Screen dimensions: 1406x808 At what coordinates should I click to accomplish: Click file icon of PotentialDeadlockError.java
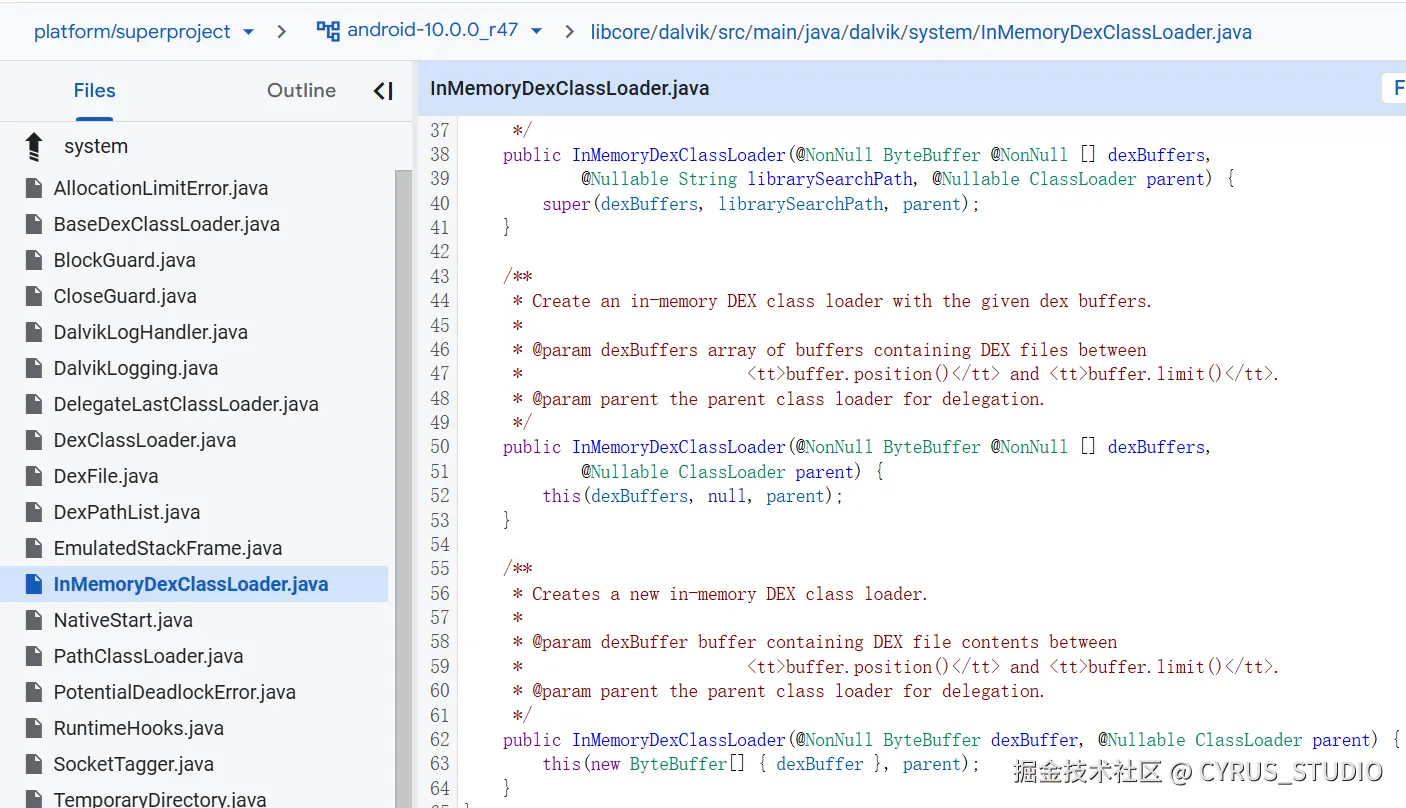(x=33, y=692)
